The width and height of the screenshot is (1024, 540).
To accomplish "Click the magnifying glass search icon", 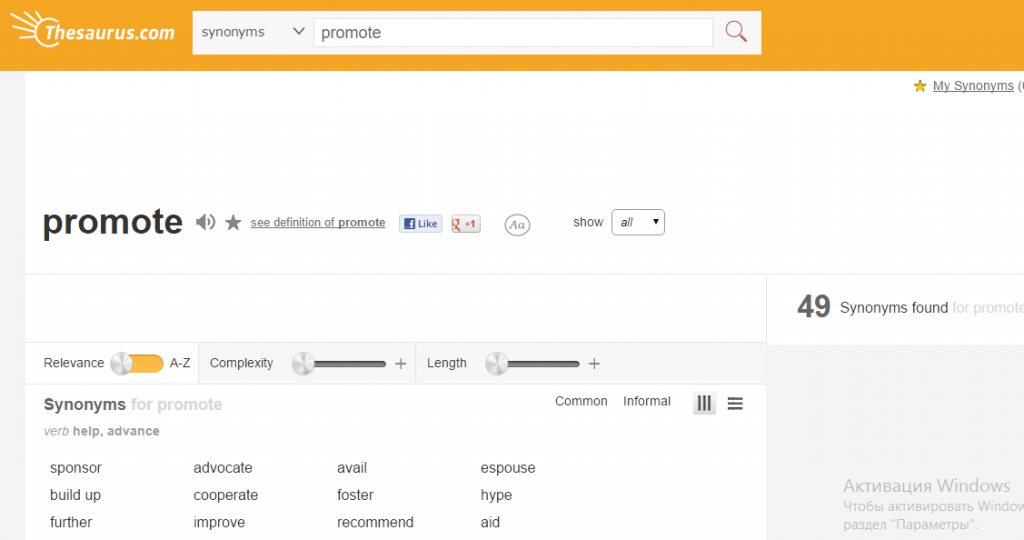I will [x=736, y=32].
